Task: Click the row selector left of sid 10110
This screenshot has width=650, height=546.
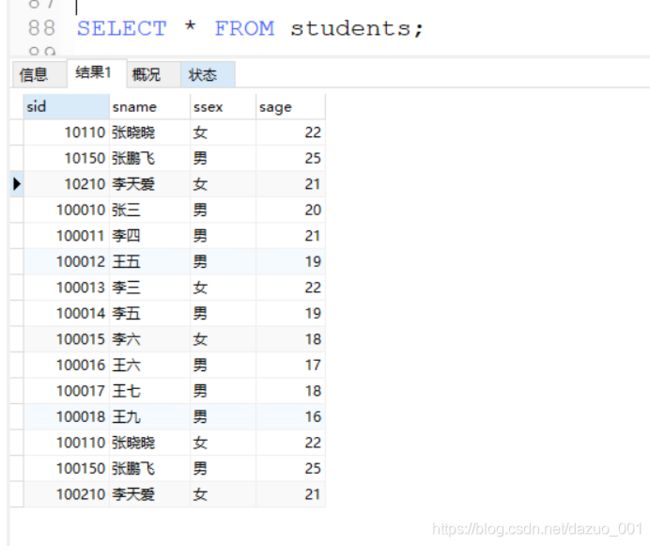Action: (17, 132)
